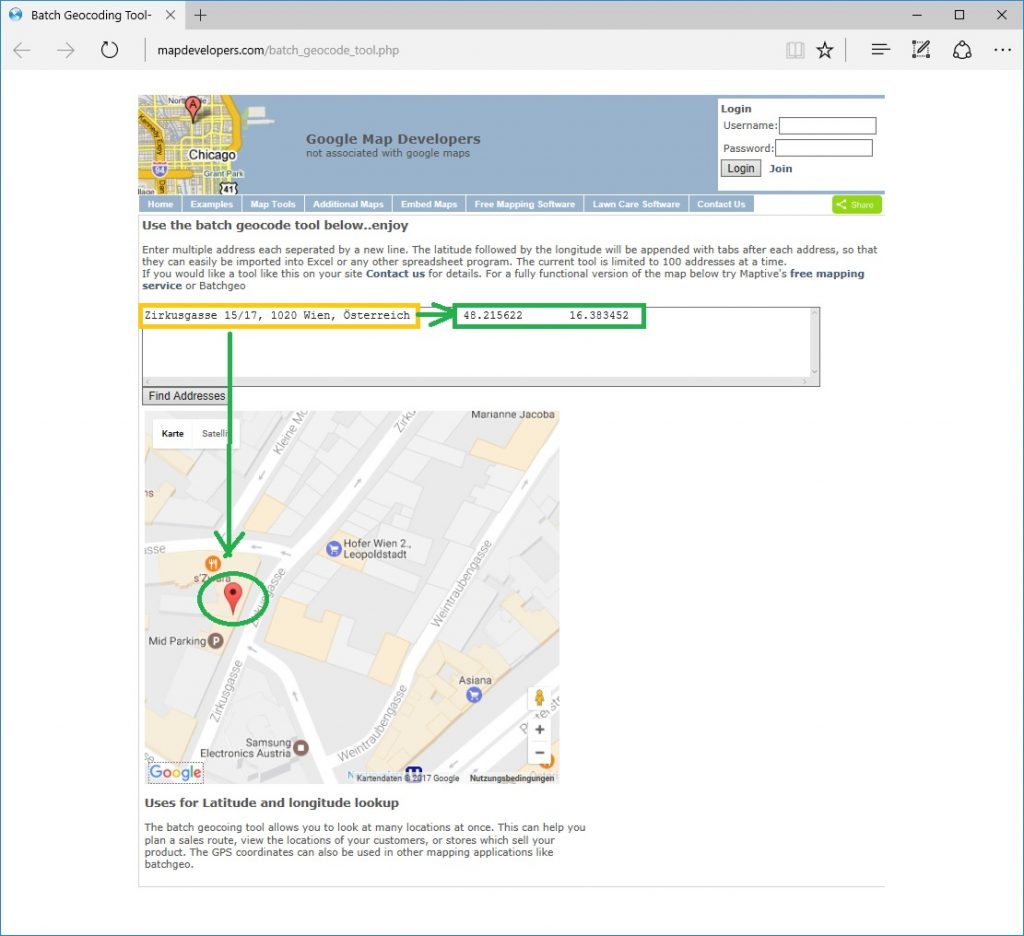The height and width of the screenshot is (936, 1024).
Task: Switch map to Satellit view
Action: (216, 433)
